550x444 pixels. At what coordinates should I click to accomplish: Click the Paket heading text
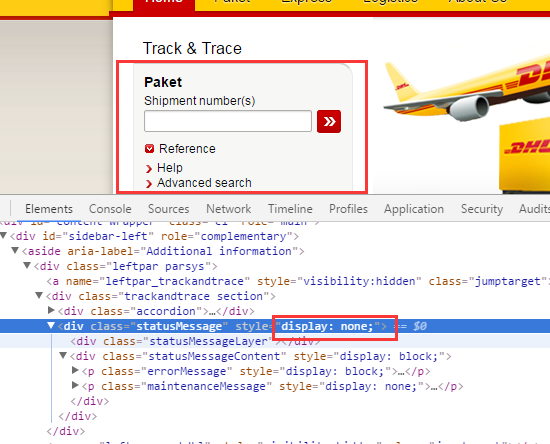(163, 82)
